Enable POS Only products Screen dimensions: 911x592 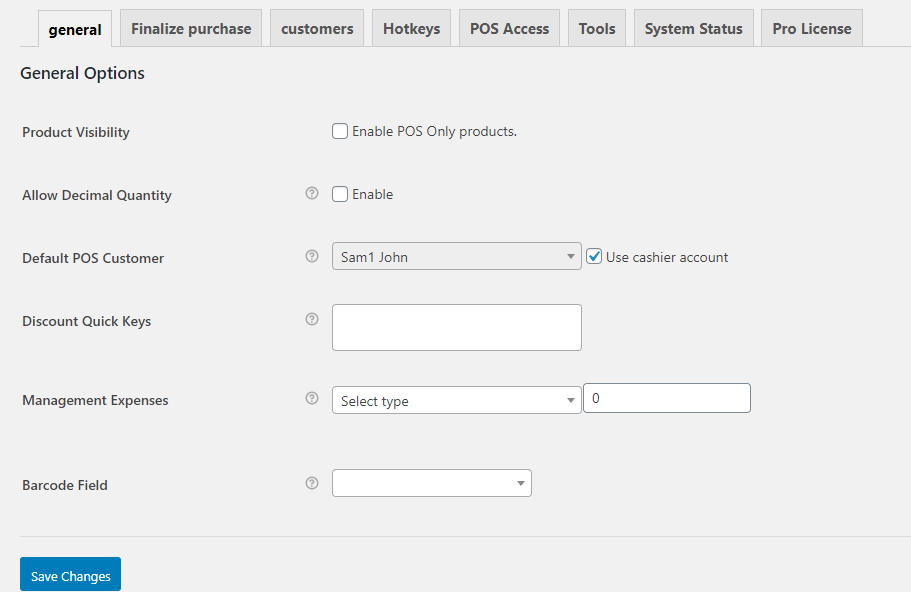coord(339,130)
